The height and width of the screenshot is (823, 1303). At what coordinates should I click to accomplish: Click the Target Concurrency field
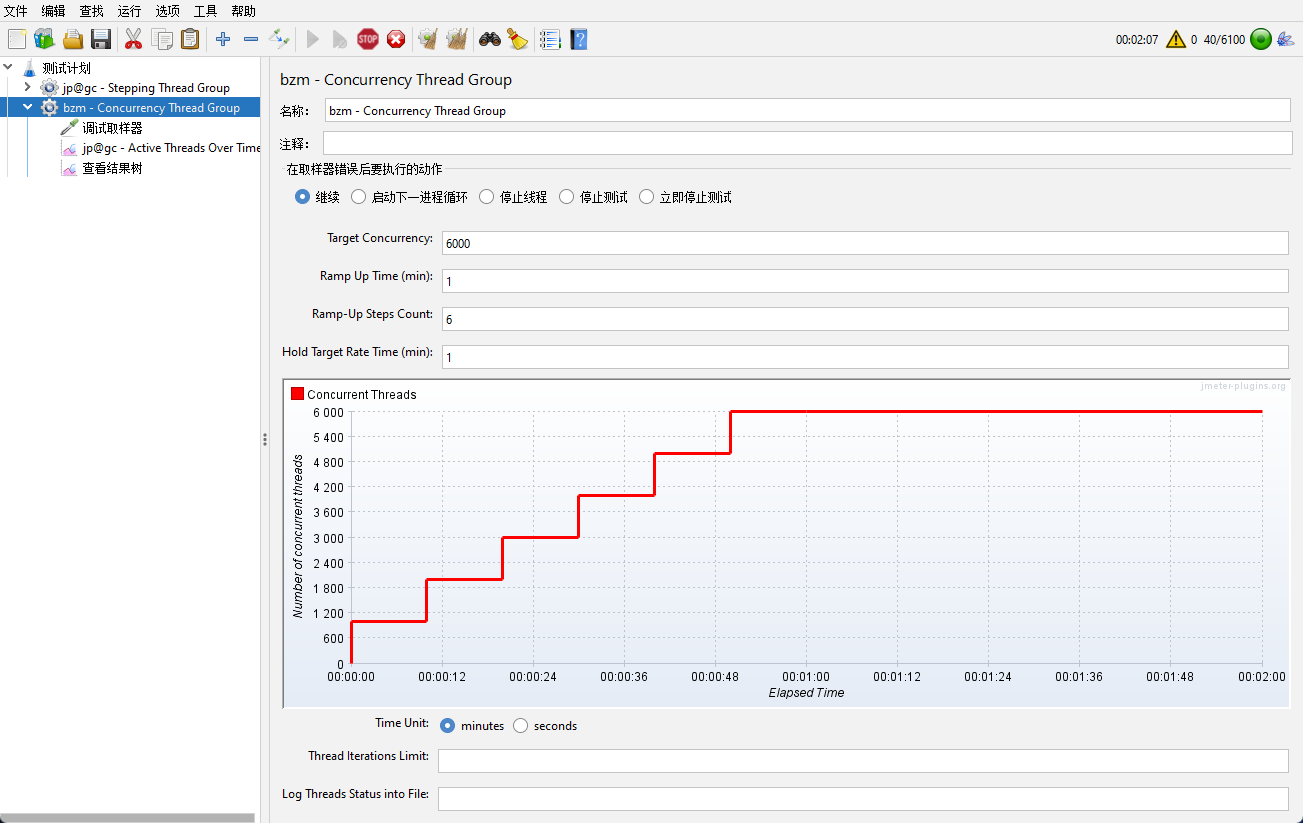pos(865,243)
